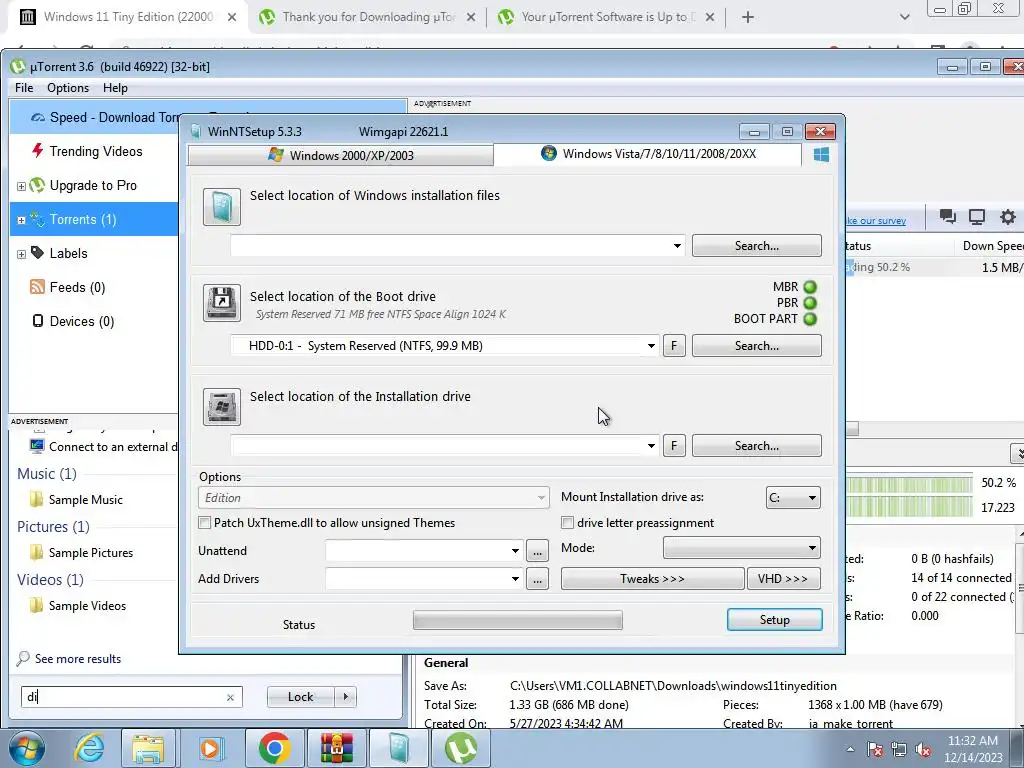Click F format button for Boot drive
1024x768 pixels.
click(674, 346)
